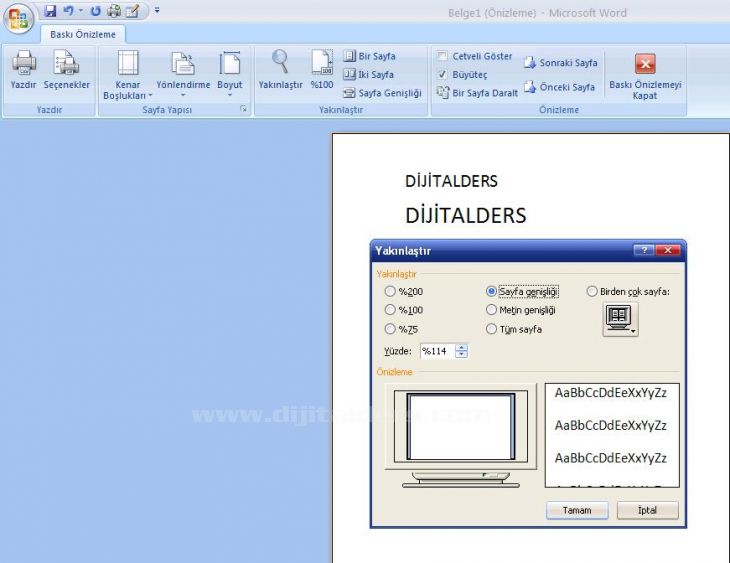This screenshot has width=730, height=563.
Task: Click the Undo icon in quick access toolbar
Action: click(x=68, y=11)
